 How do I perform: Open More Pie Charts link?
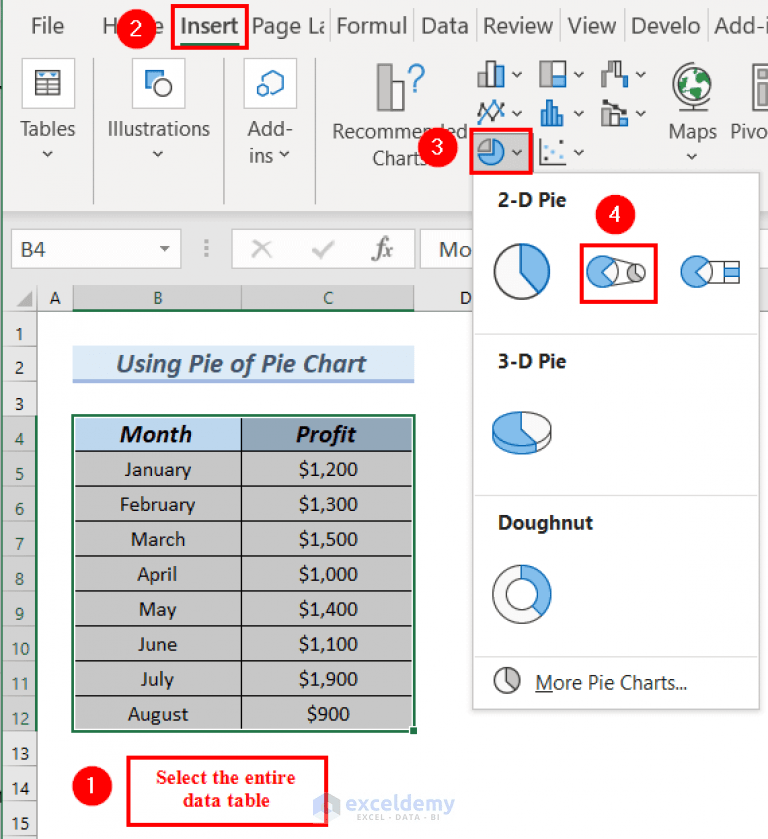pos(611,683)
